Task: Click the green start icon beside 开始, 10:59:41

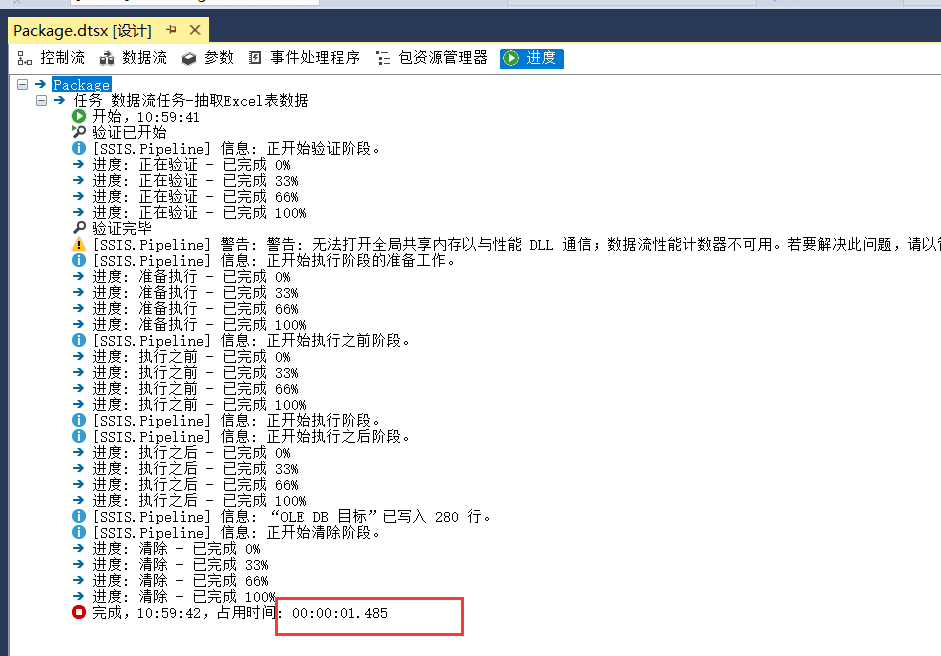Action: click(79, 116)
